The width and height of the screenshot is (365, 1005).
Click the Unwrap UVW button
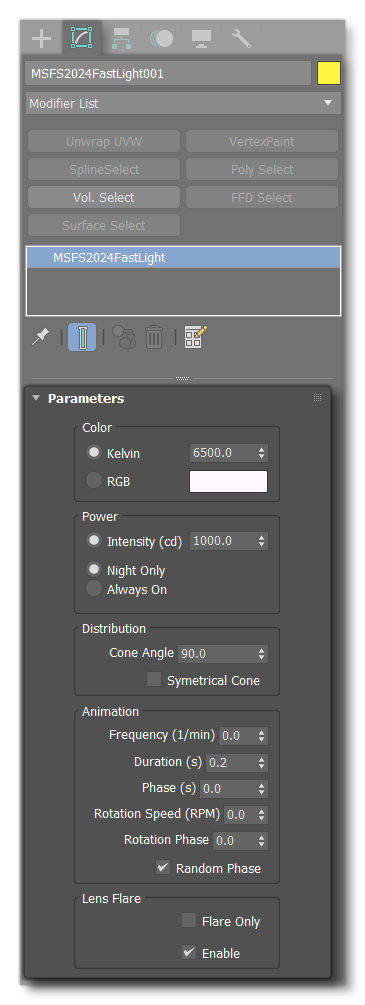tap(104, 142)
